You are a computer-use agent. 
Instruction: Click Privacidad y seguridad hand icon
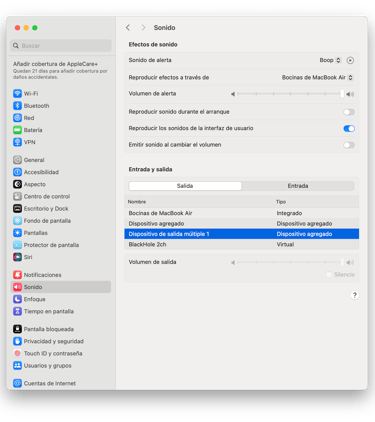pos(17,341)
